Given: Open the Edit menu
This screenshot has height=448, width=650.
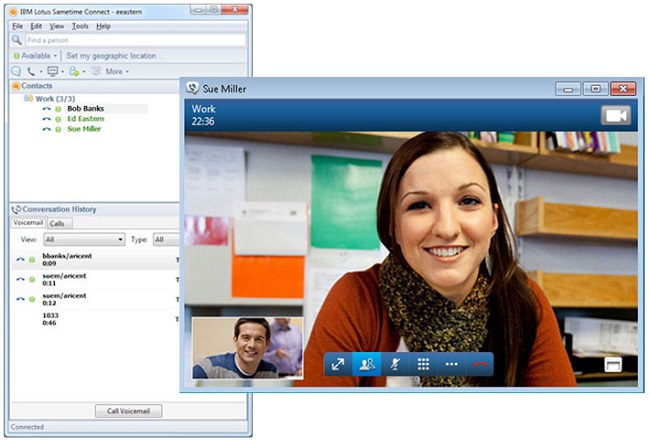Looking at the screenshot, I should 36,26.
